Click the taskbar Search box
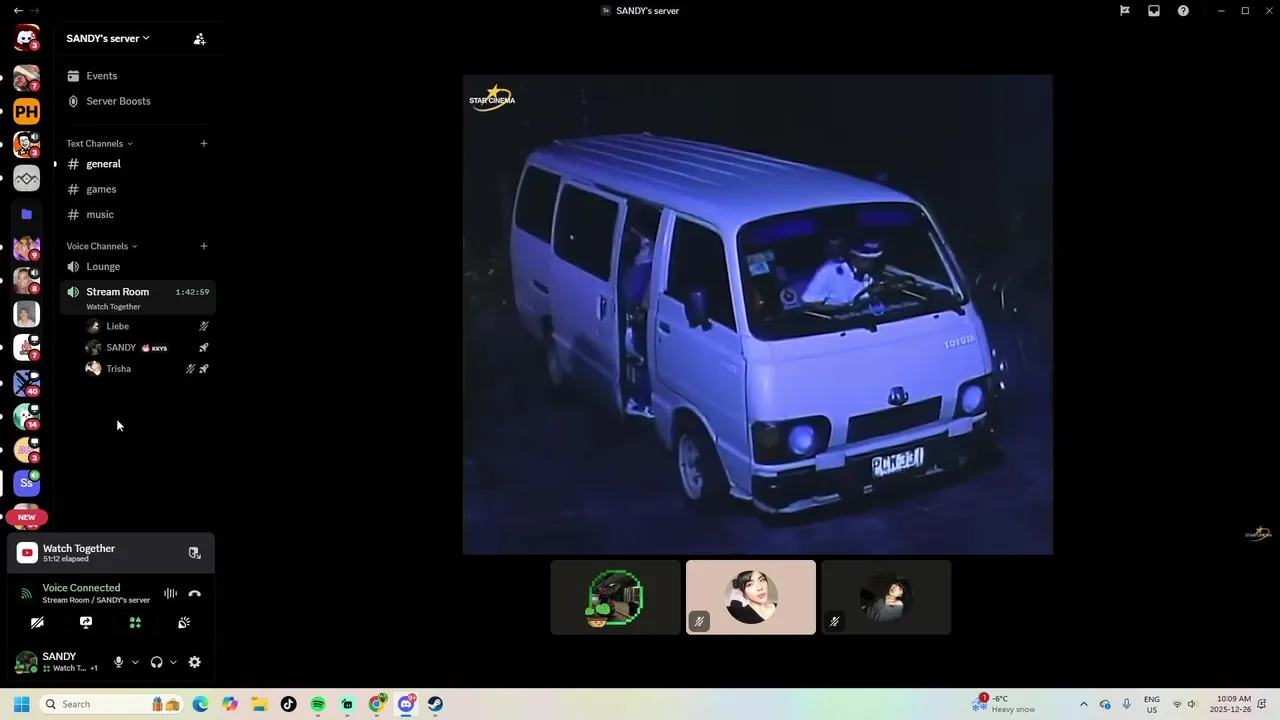 [110, 704]
